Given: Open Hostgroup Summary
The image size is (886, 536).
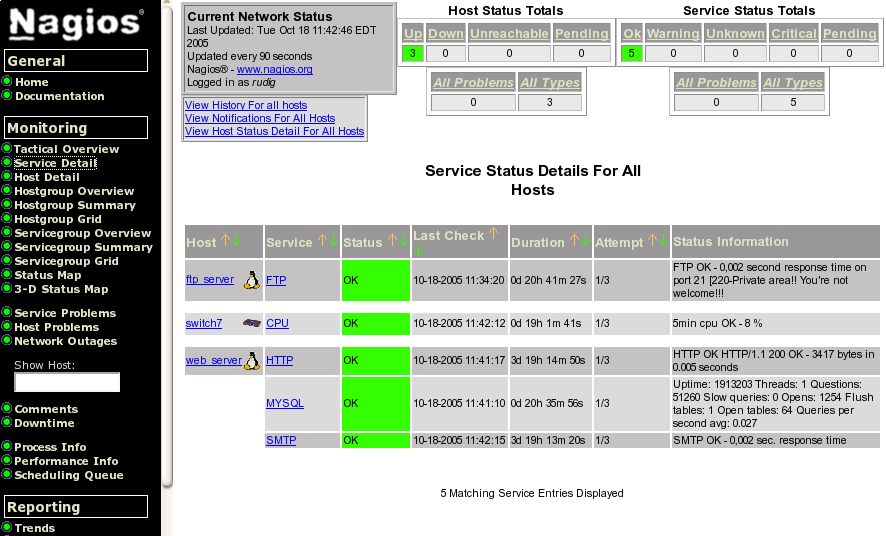Looking at the screenshot, I should pyautogui.click(x=75, y=205).
